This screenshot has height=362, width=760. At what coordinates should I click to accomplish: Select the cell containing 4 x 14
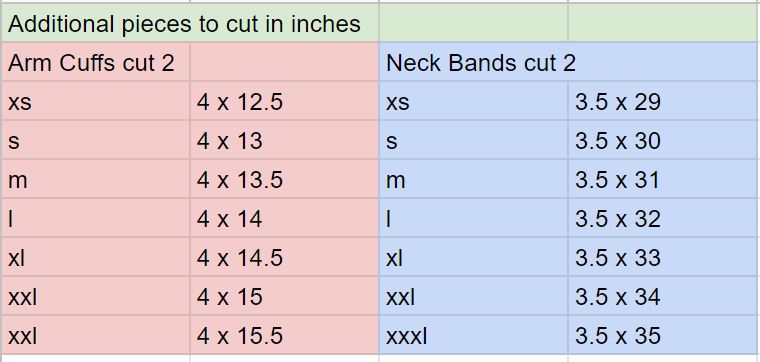click(284, 219)
